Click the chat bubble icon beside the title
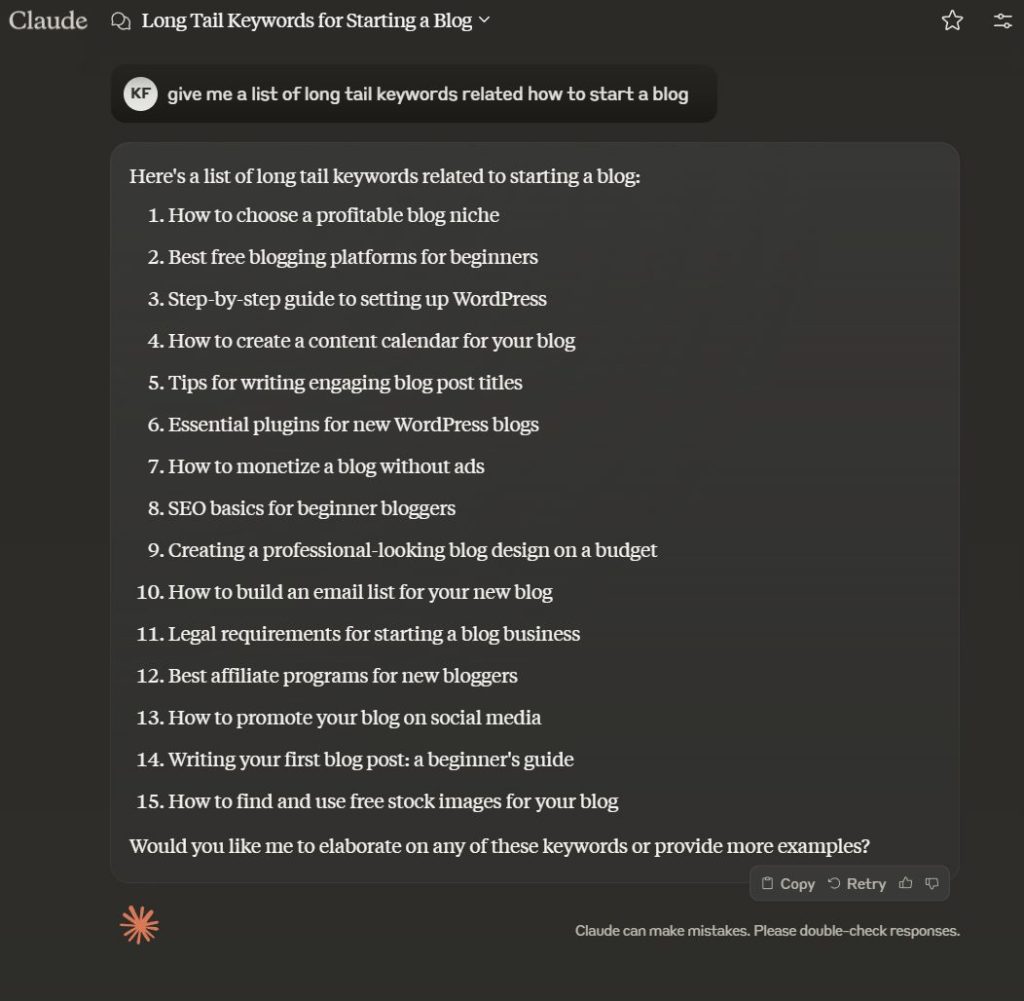1024x1001 pixels. pos(122,20)
